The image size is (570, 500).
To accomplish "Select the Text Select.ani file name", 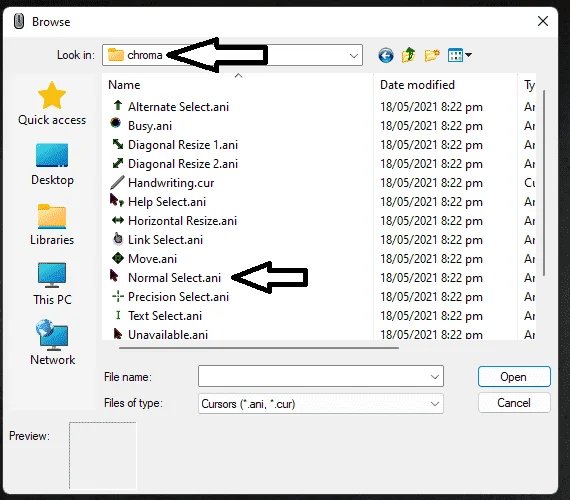I will (x=165, y=316).
